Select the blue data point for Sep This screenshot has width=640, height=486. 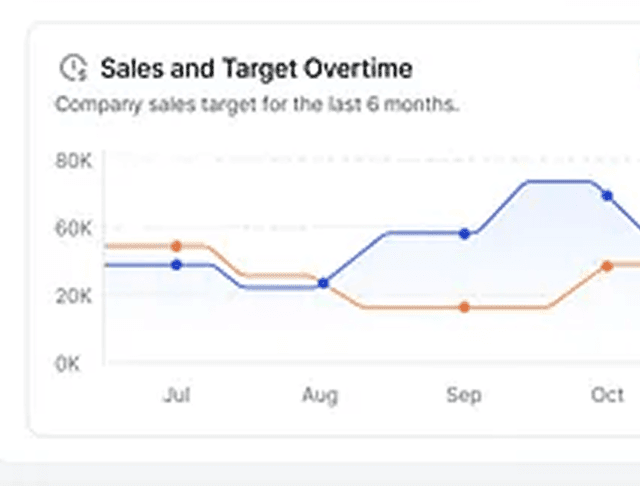click(464, 233)
